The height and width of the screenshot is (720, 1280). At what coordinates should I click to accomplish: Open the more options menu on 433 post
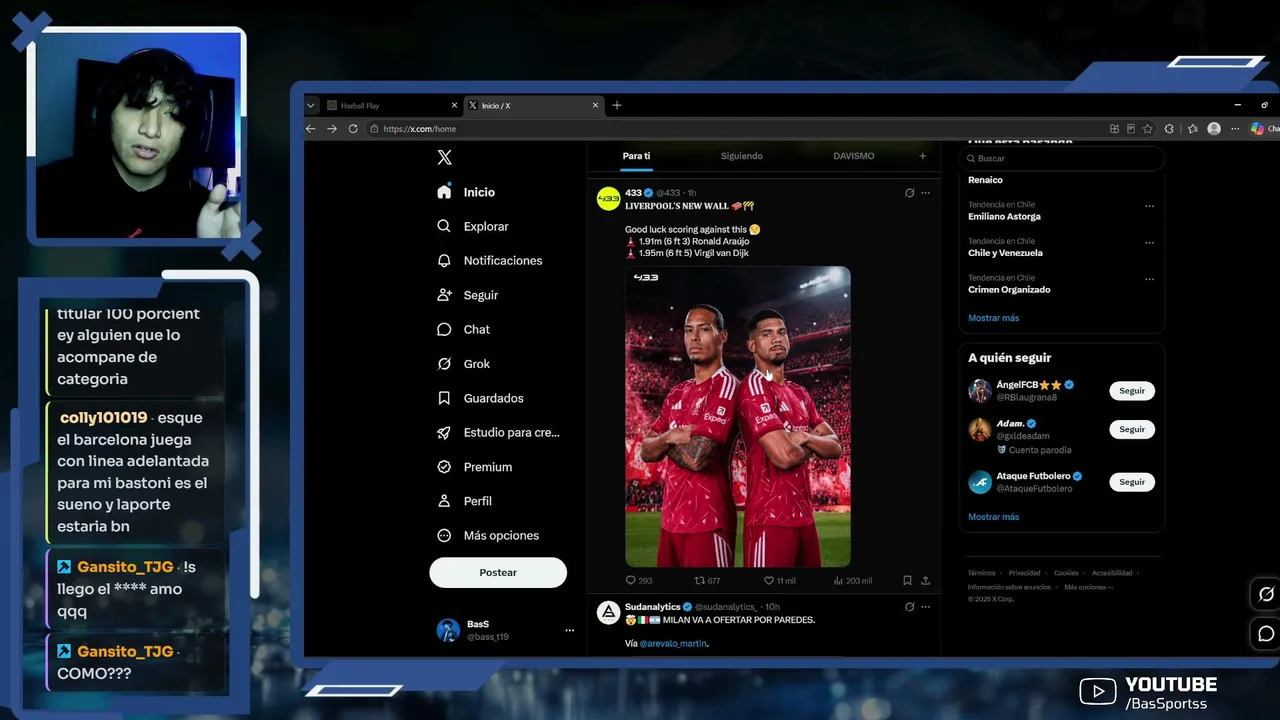pyautogui.click(x=926, y=193)
